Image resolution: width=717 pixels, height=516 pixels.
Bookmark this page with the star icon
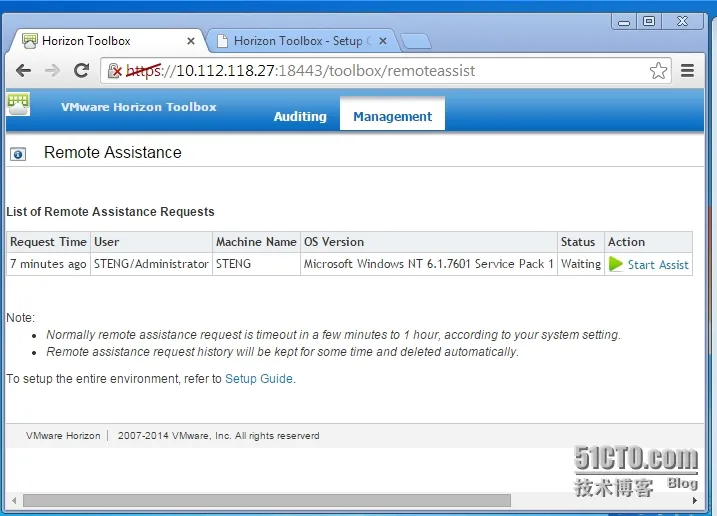658,70
